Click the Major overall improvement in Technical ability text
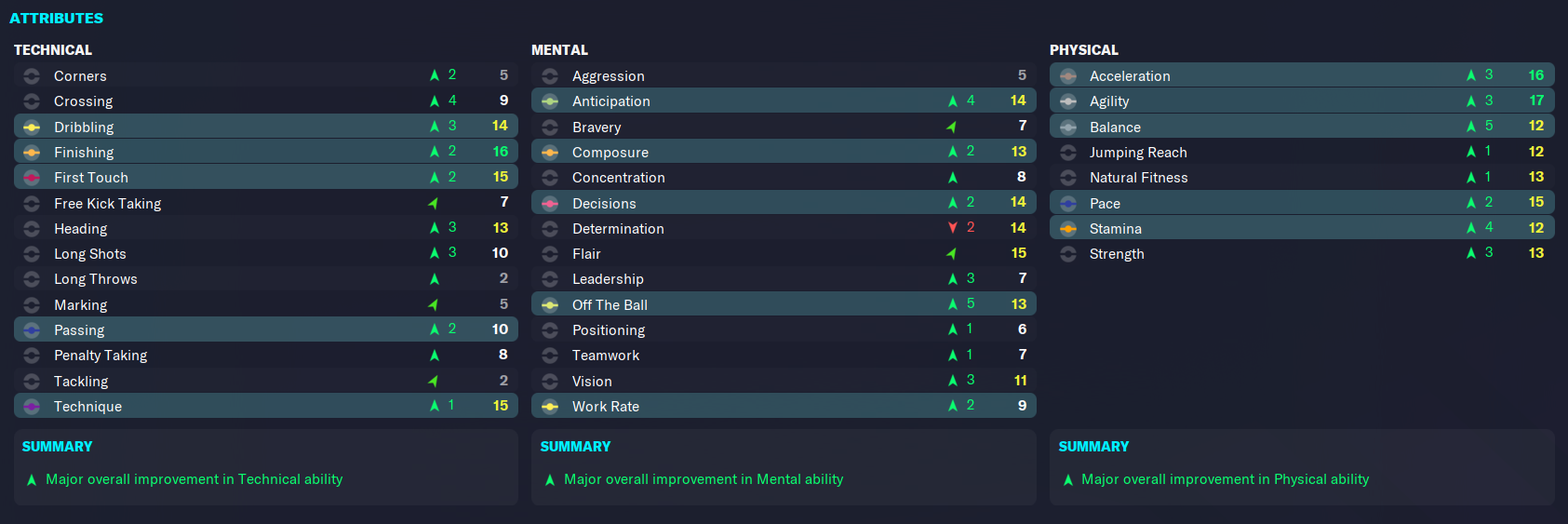Image resolution: width=1568 pixels, height=524 pixels. tap(194, 479)
